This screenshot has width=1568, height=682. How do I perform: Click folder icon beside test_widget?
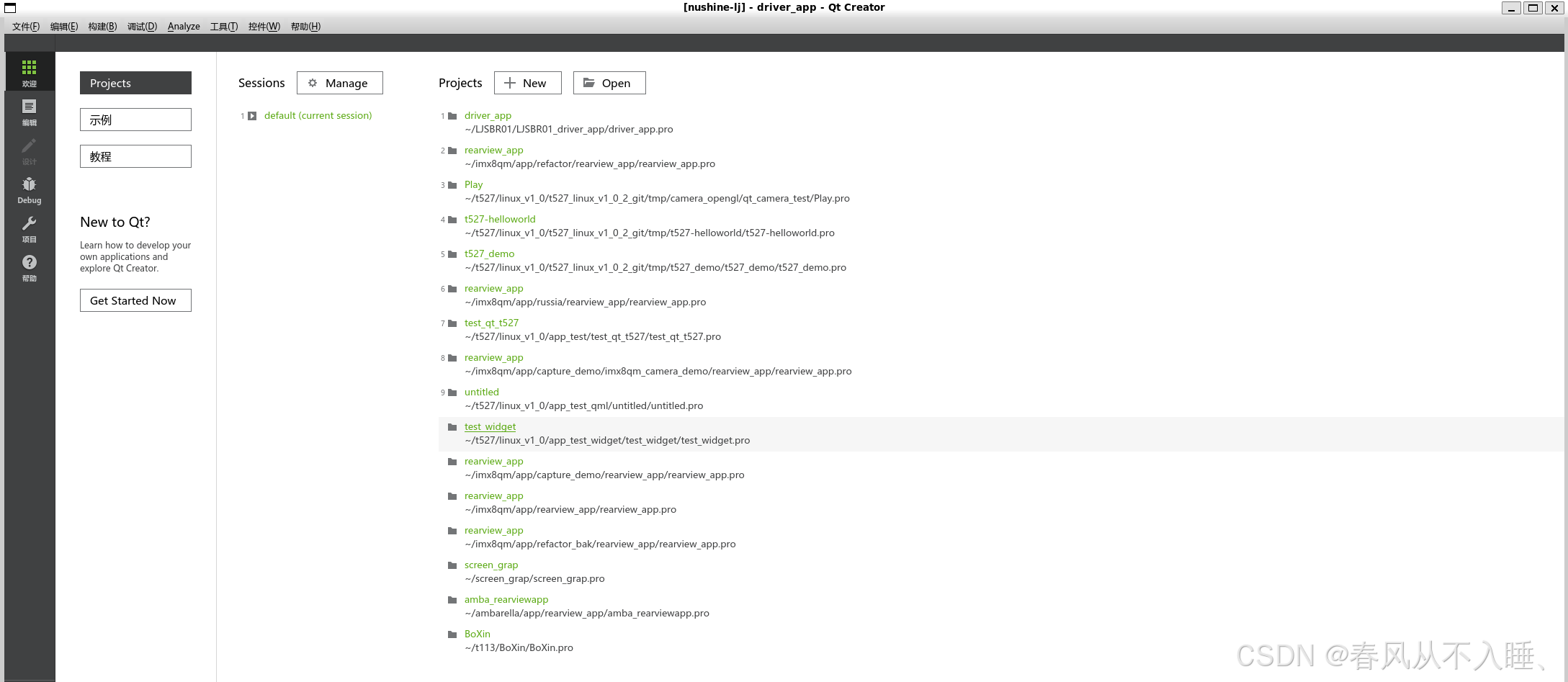click(452, 427)
